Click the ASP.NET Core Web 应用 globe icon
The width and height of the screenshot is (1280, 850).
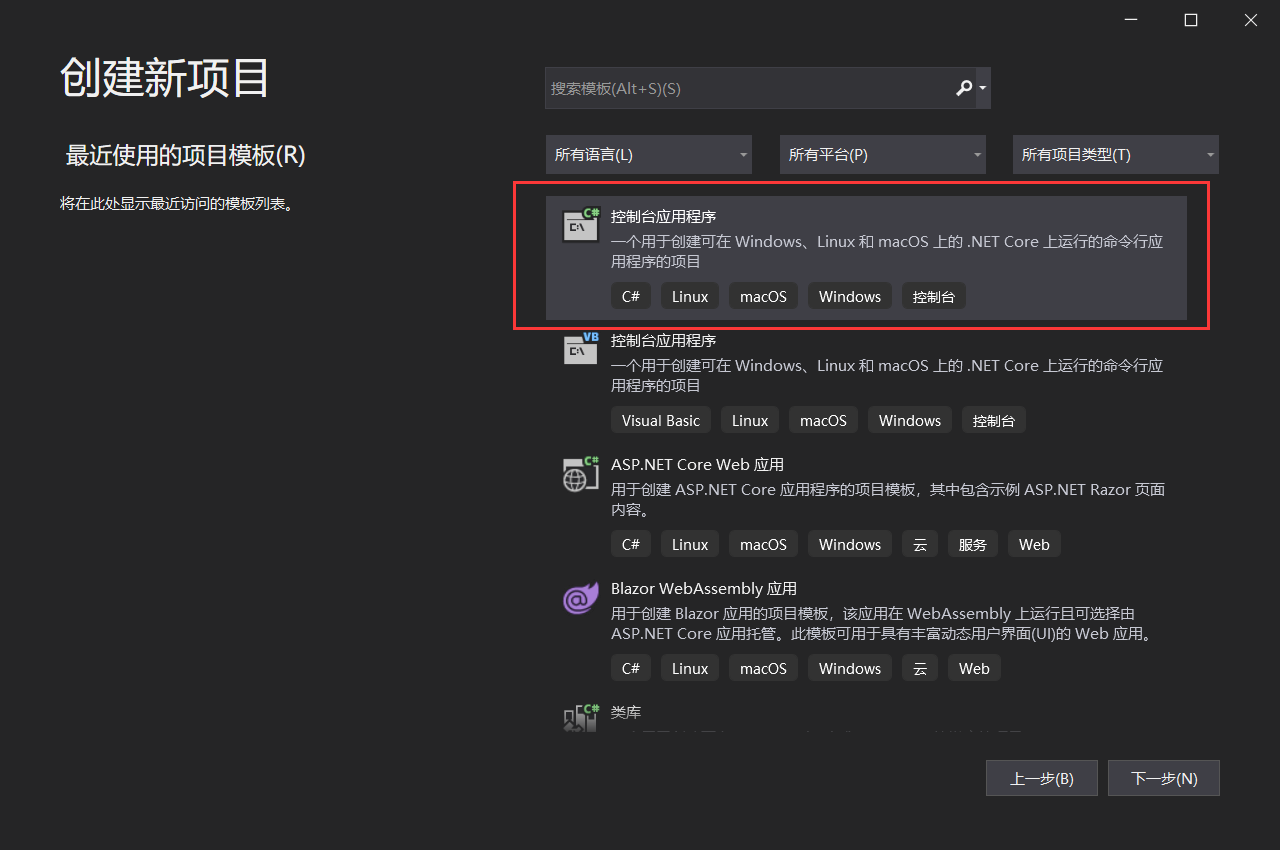580,472
